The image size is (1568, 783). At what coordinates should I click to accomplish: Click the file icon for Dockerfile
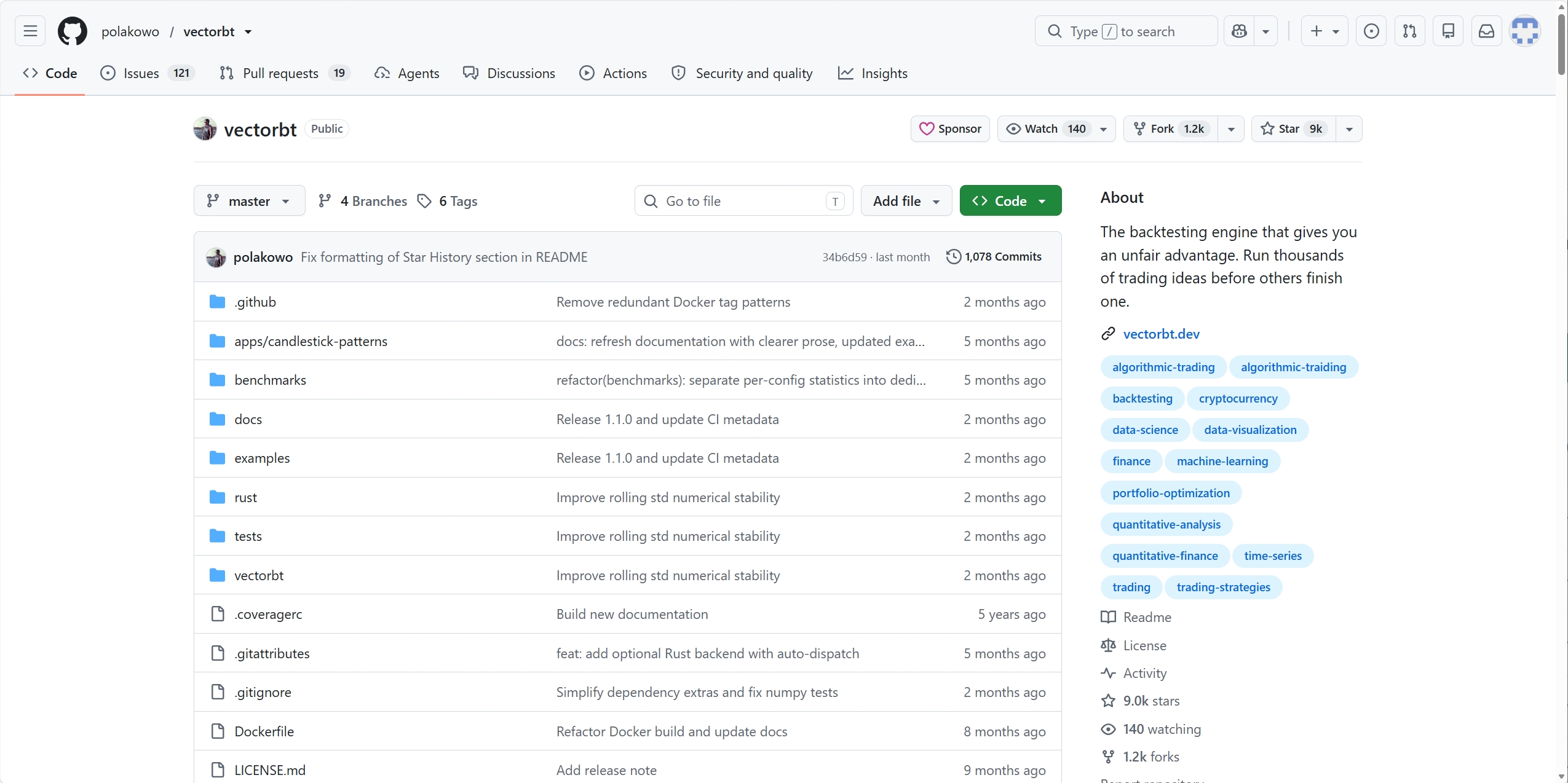(218, 731)
